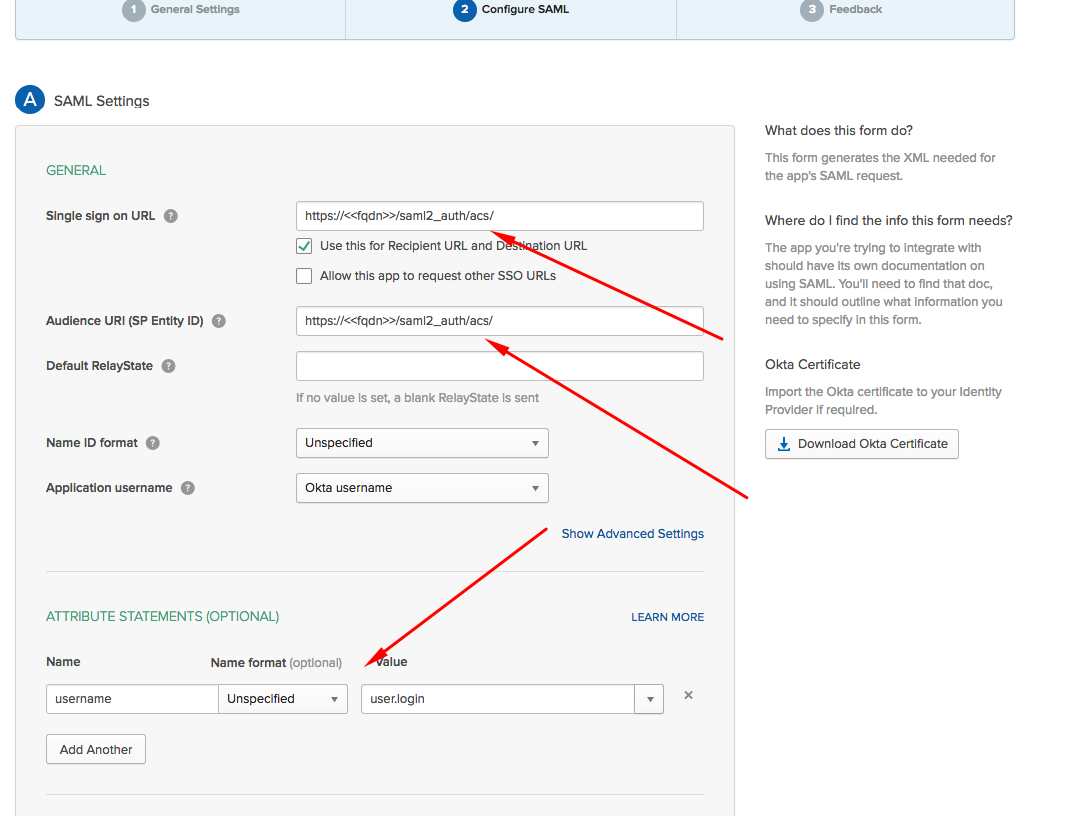This screenshot has width=1068, height=816.
Task: Click the circular A badge beside SAML Settings
Action: (29, 100)
